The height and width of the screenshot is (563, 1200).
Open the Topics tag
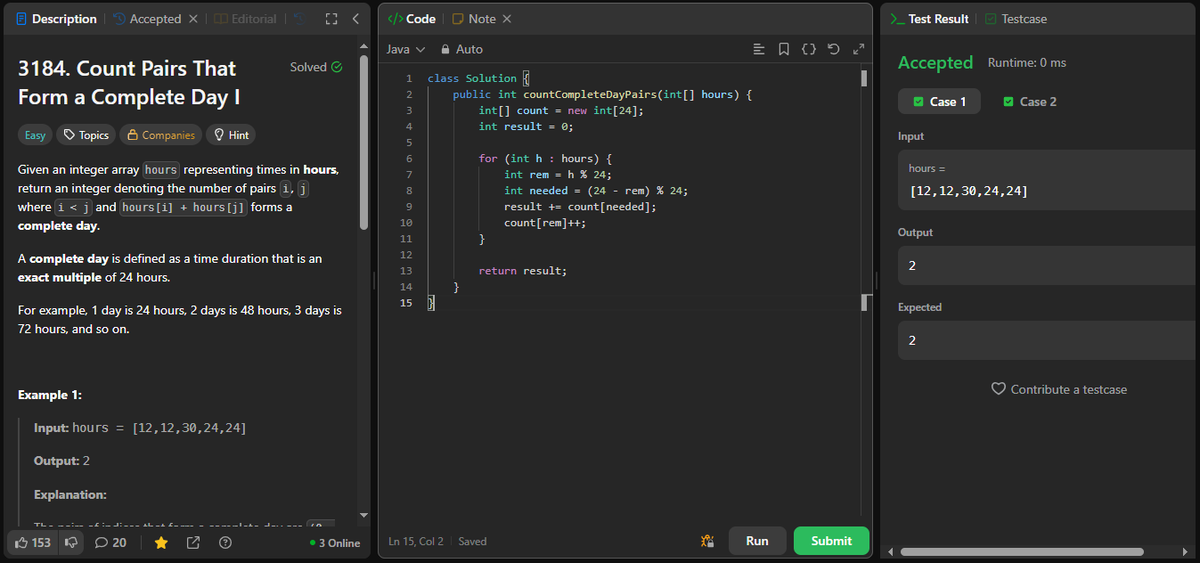pyautogui.click(x=85, y=135)
